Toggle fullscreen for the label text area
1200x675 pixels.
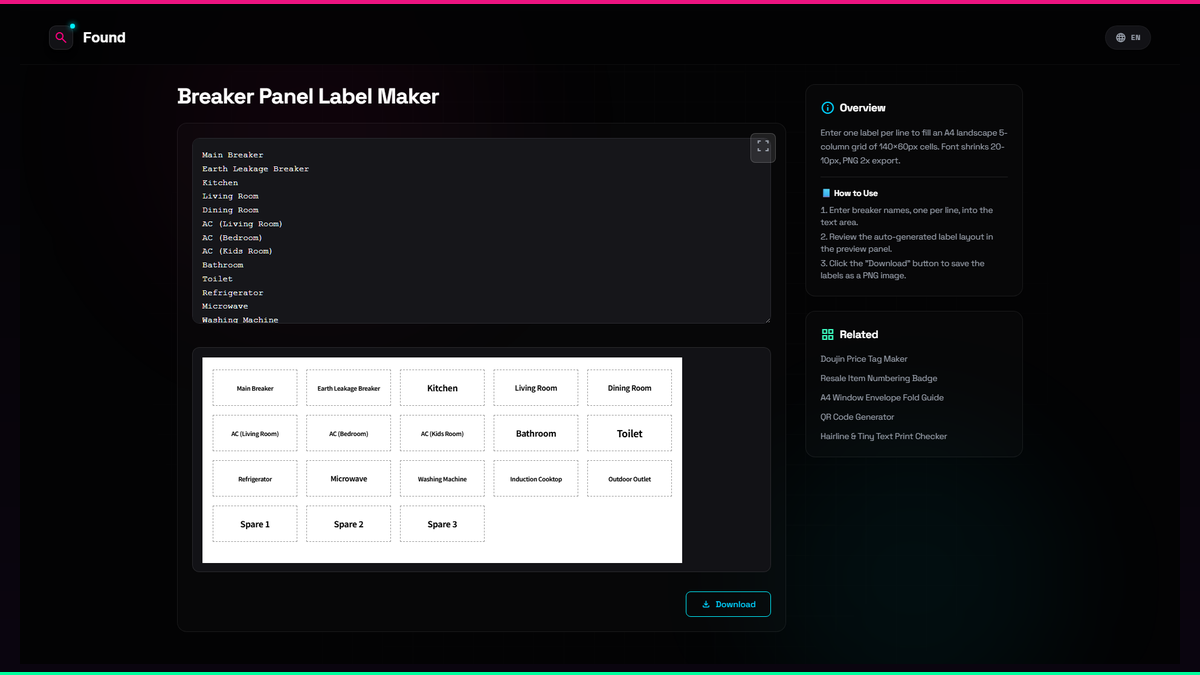763,147
